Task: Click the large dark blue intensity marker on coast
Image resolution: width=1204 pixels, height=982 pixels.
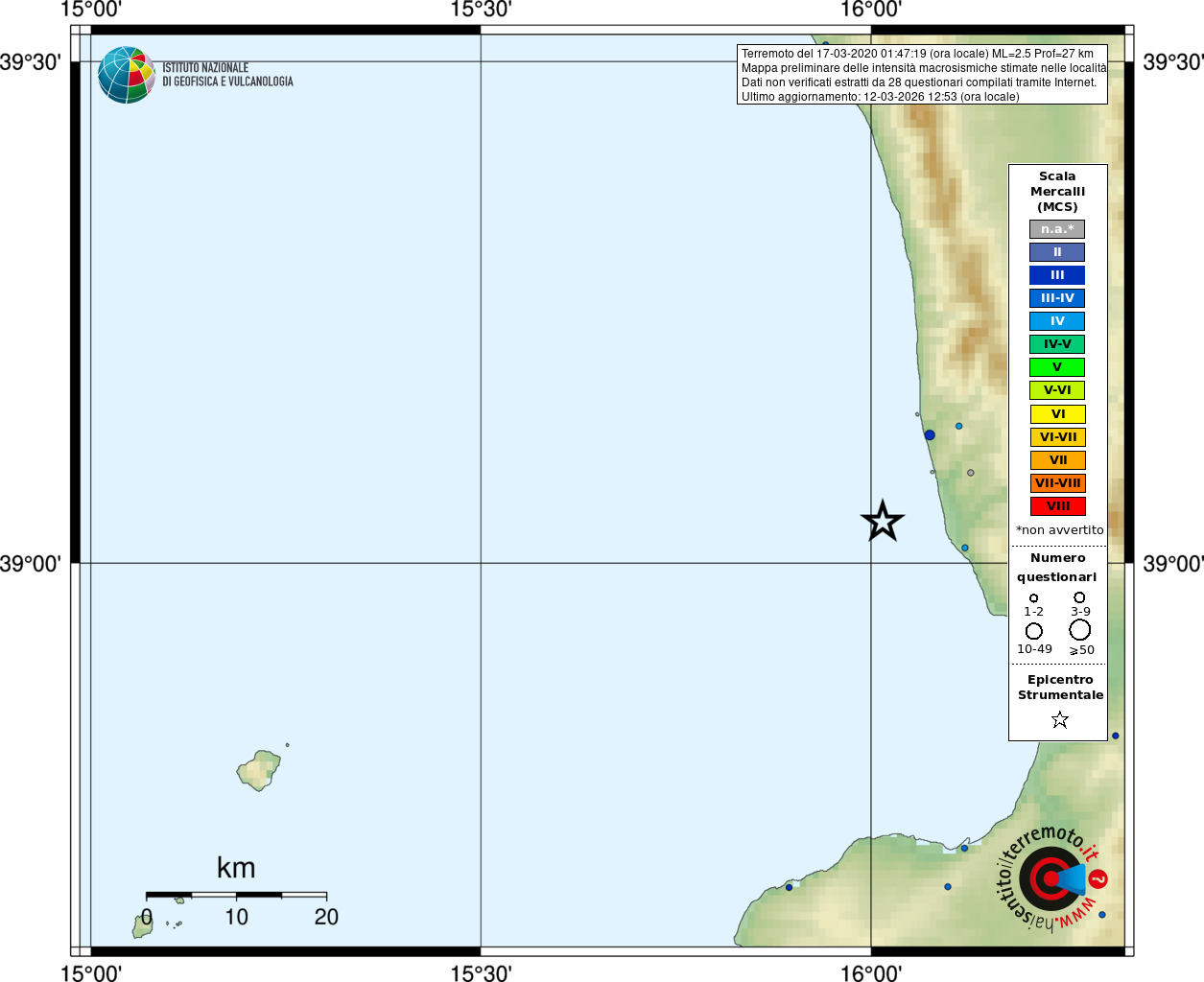Action: [930, 435]
